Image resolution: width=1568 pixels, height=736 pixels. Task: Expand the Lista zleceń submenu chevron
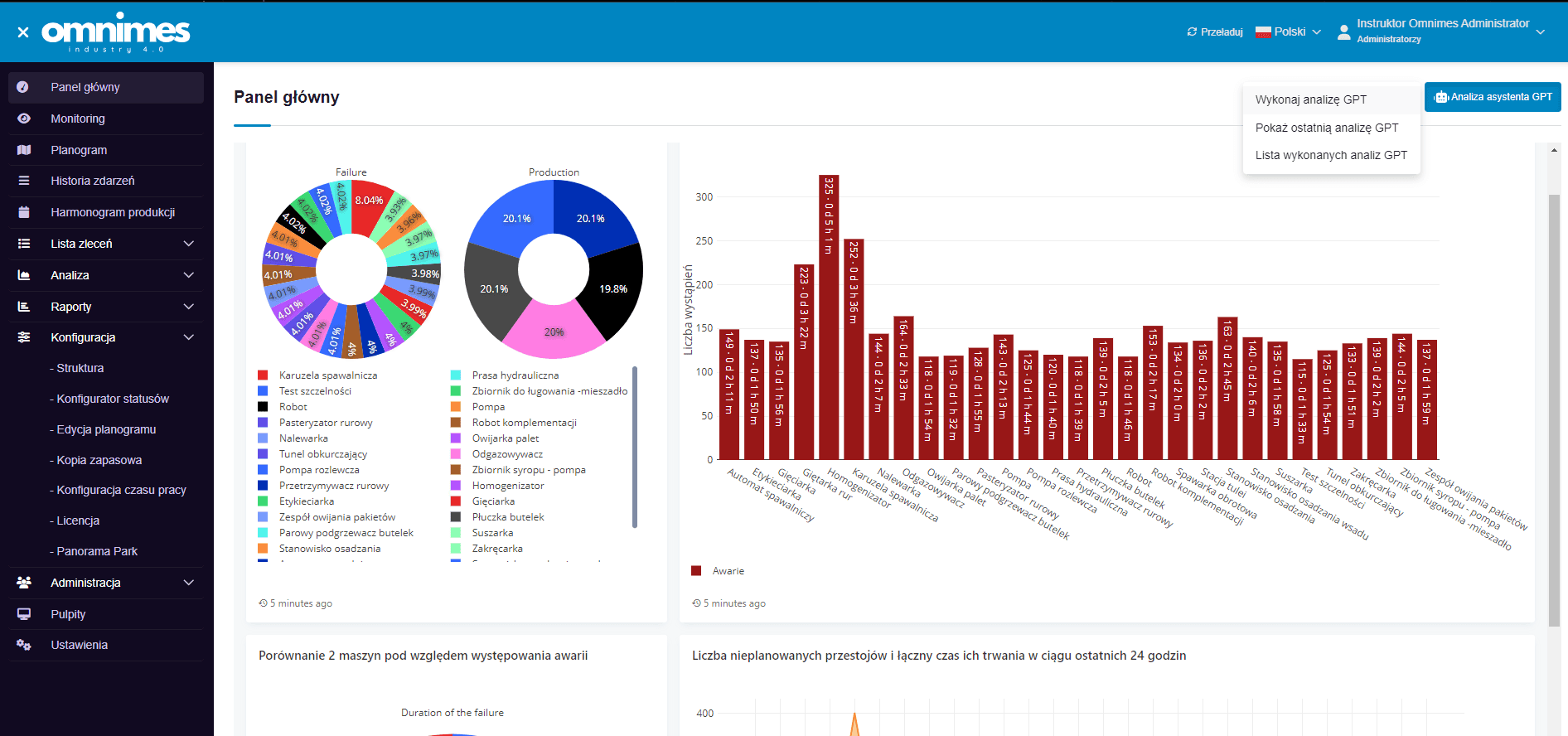point(189,244)
